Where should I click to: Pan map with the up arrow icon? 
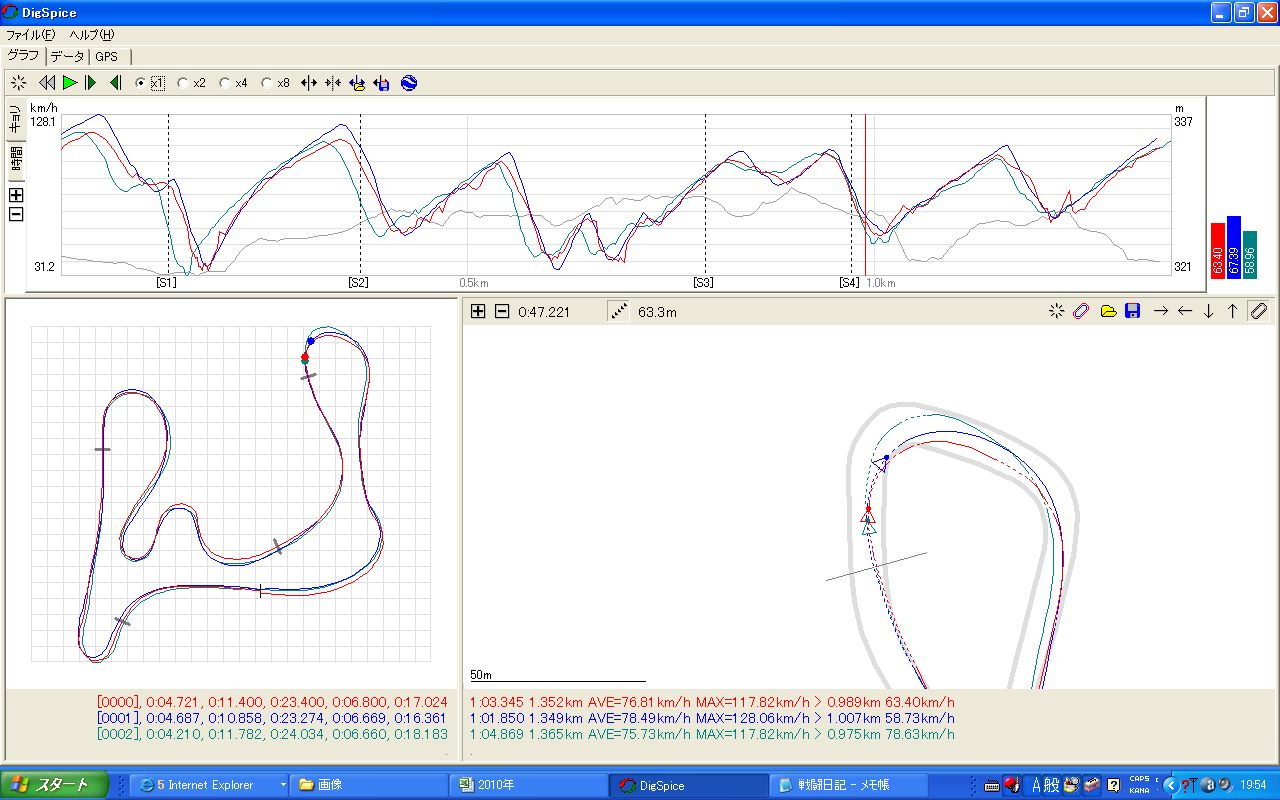(x=1233, y=311)
